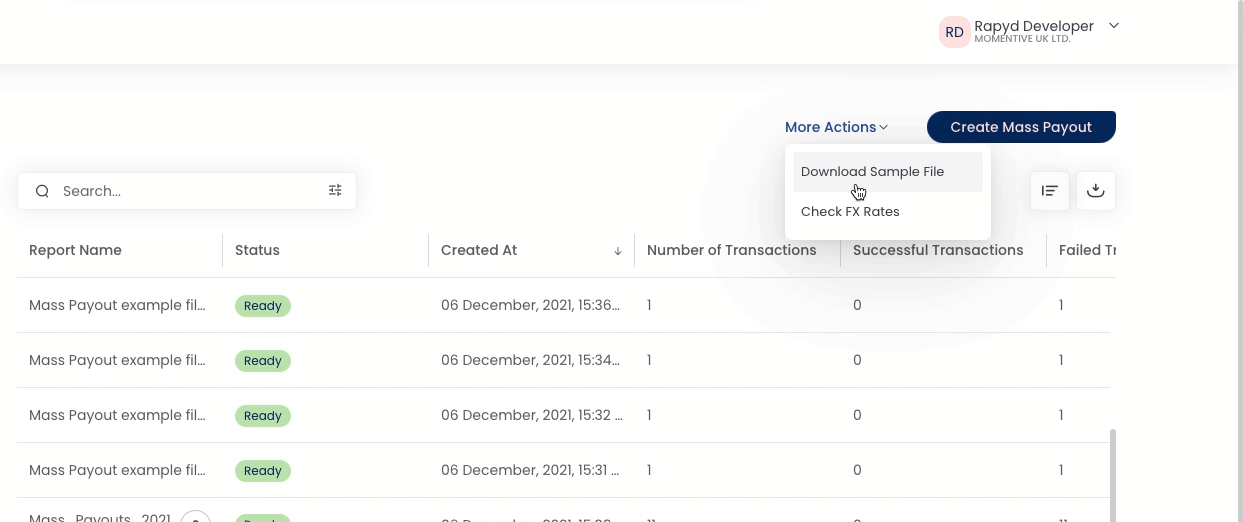
Task: Click Create Mass Payout button
Action: [x=1021, y=127]
